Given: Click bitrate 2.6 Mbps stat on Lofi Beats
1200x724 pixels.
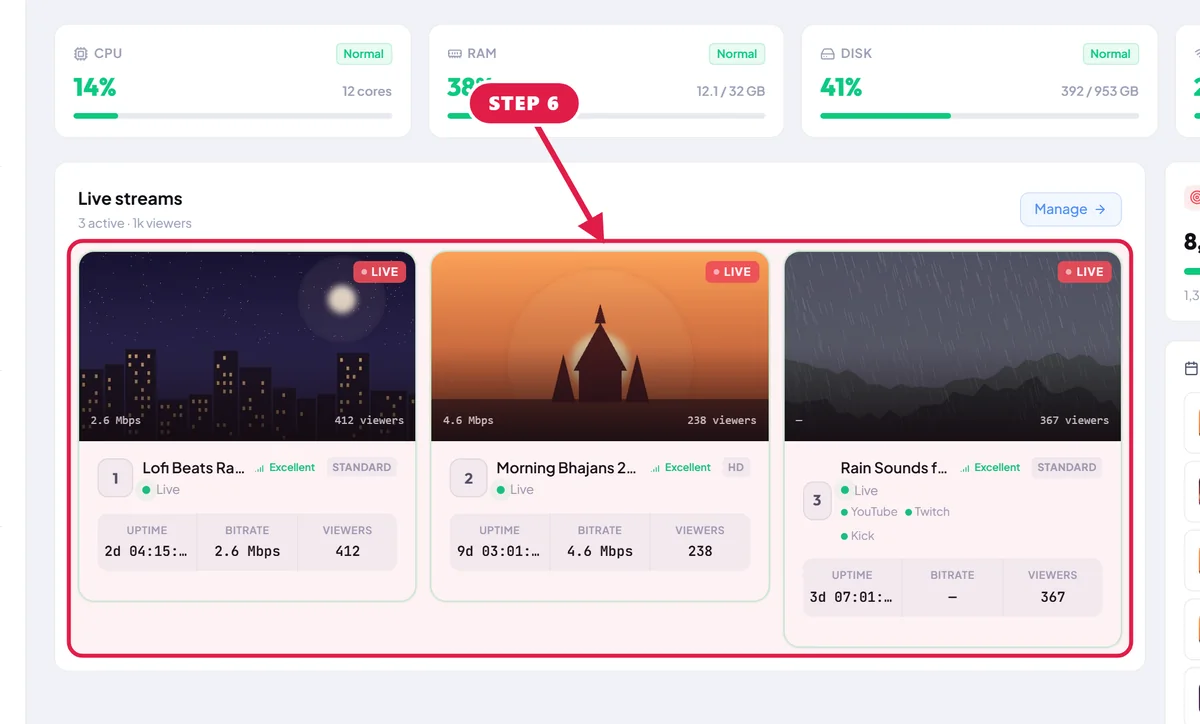Looking at the screenshot, I should pos(247,541).
